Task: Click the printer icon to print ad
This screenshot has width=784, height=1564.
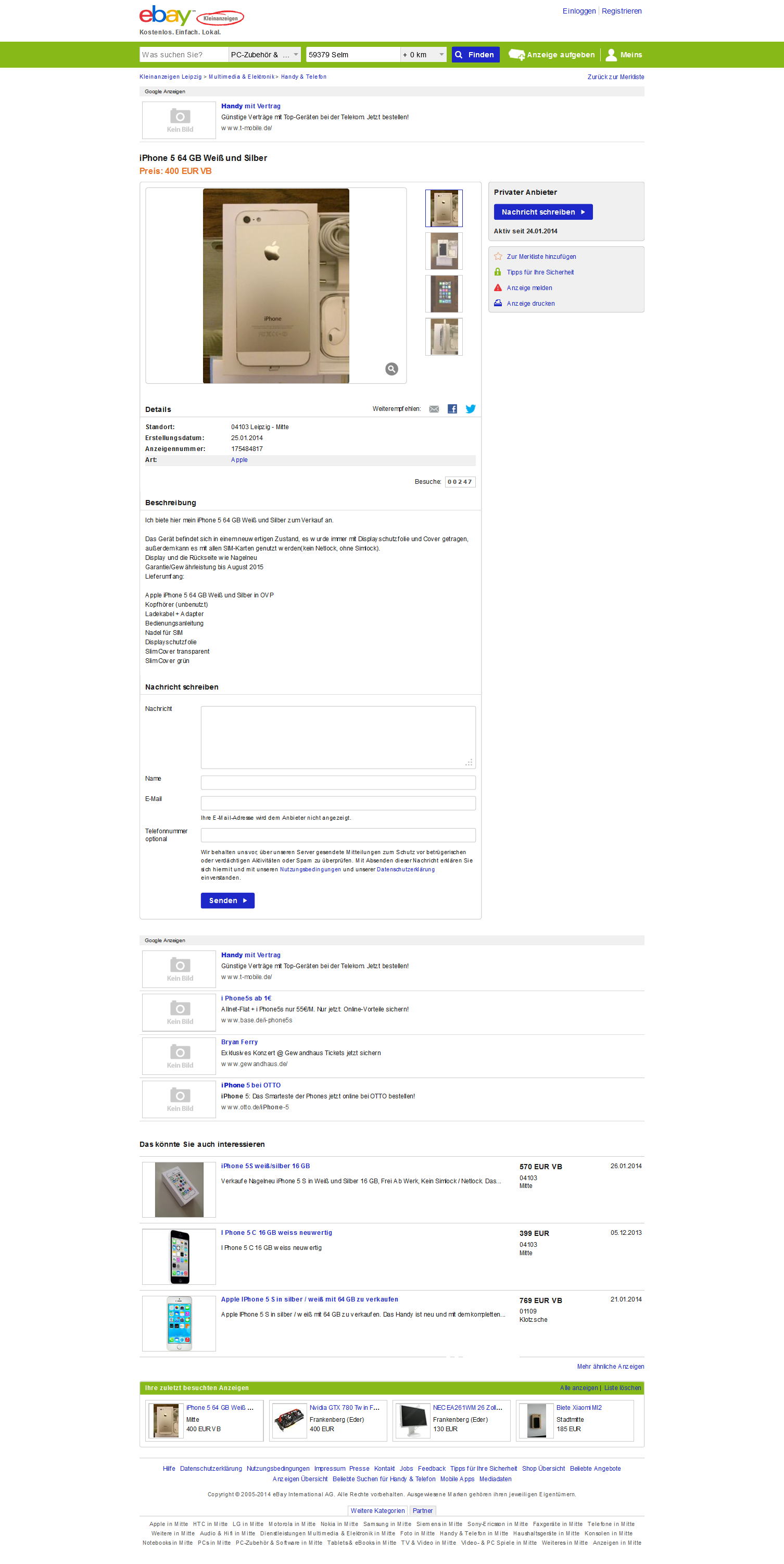Action: point(498,303)
